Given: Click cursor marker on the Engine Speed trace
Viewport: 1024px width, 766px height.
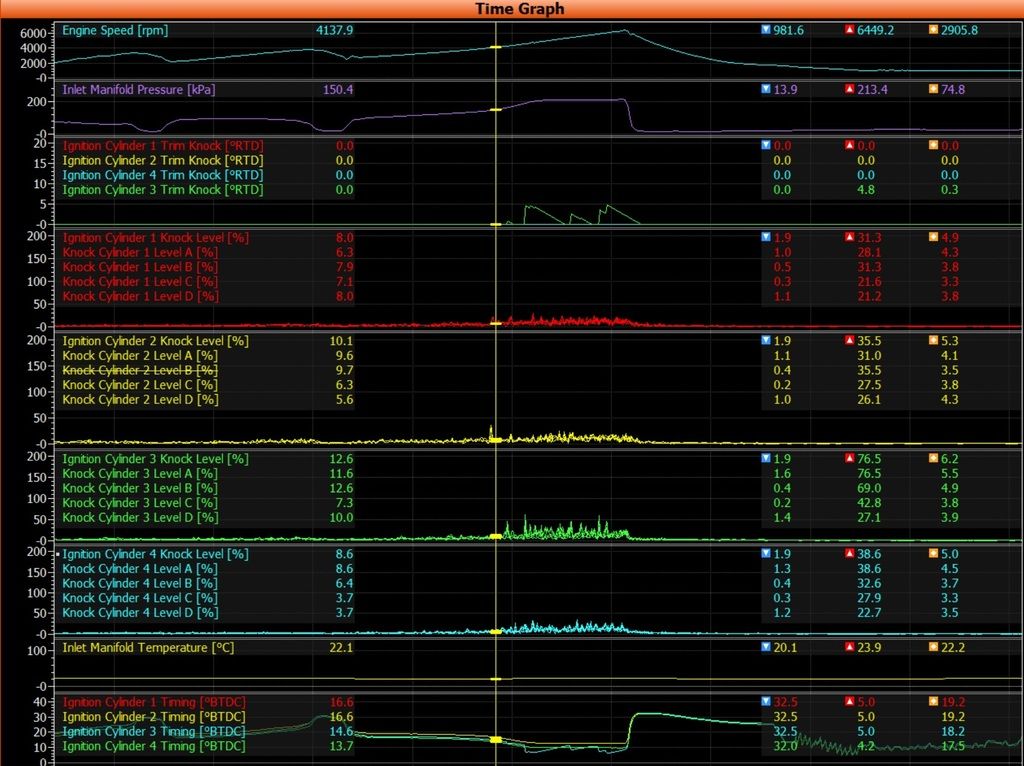Looking at the screenshot, I should tap(495, 47).
